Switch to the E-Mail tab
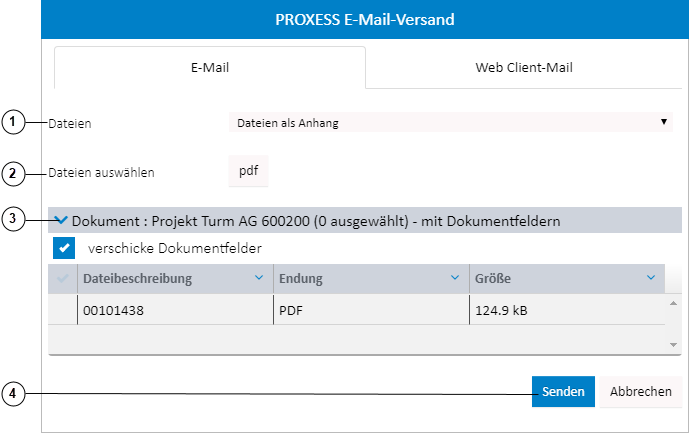 coord(210,68)
